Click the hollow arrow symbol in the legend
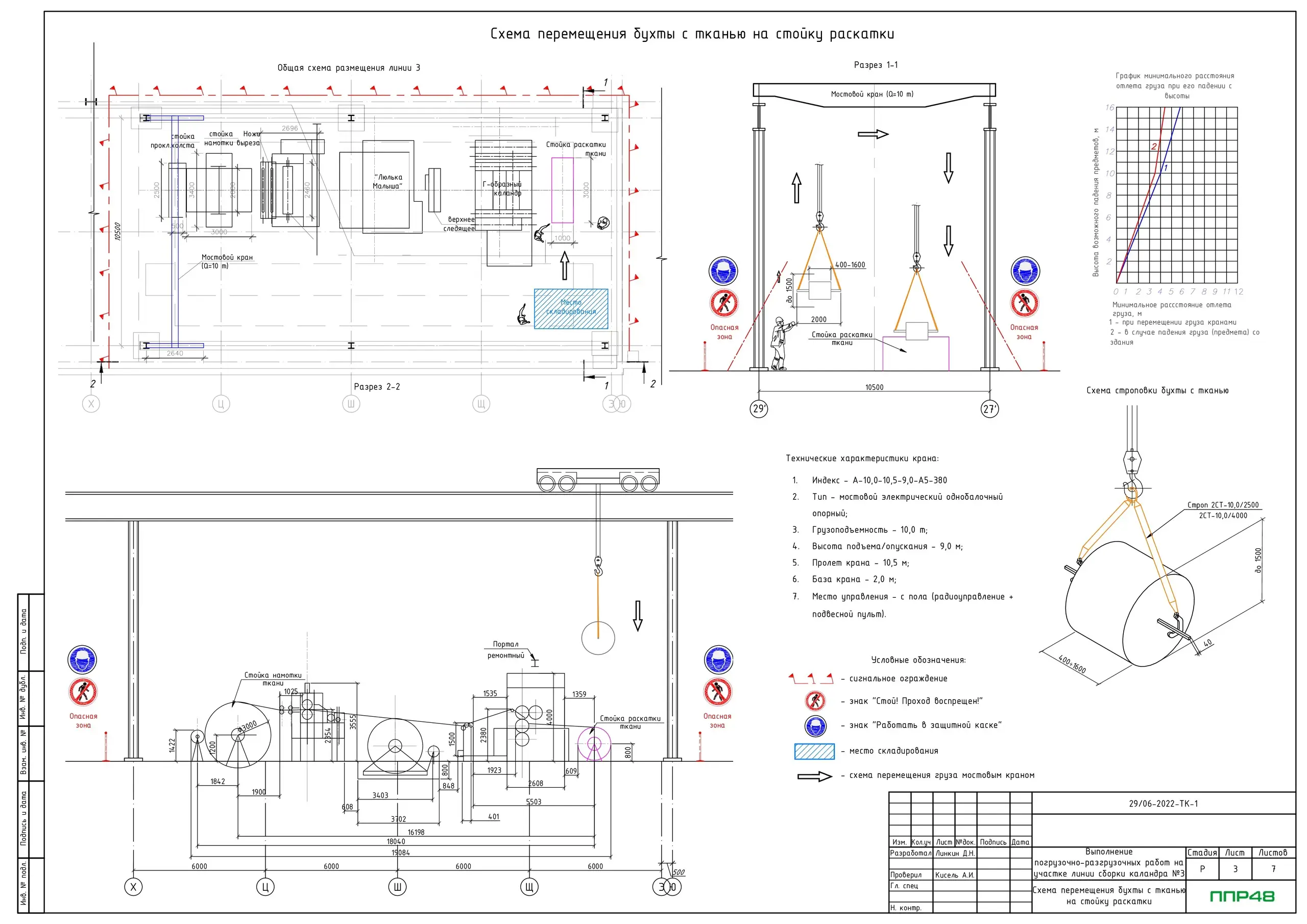 coord(815,776)
